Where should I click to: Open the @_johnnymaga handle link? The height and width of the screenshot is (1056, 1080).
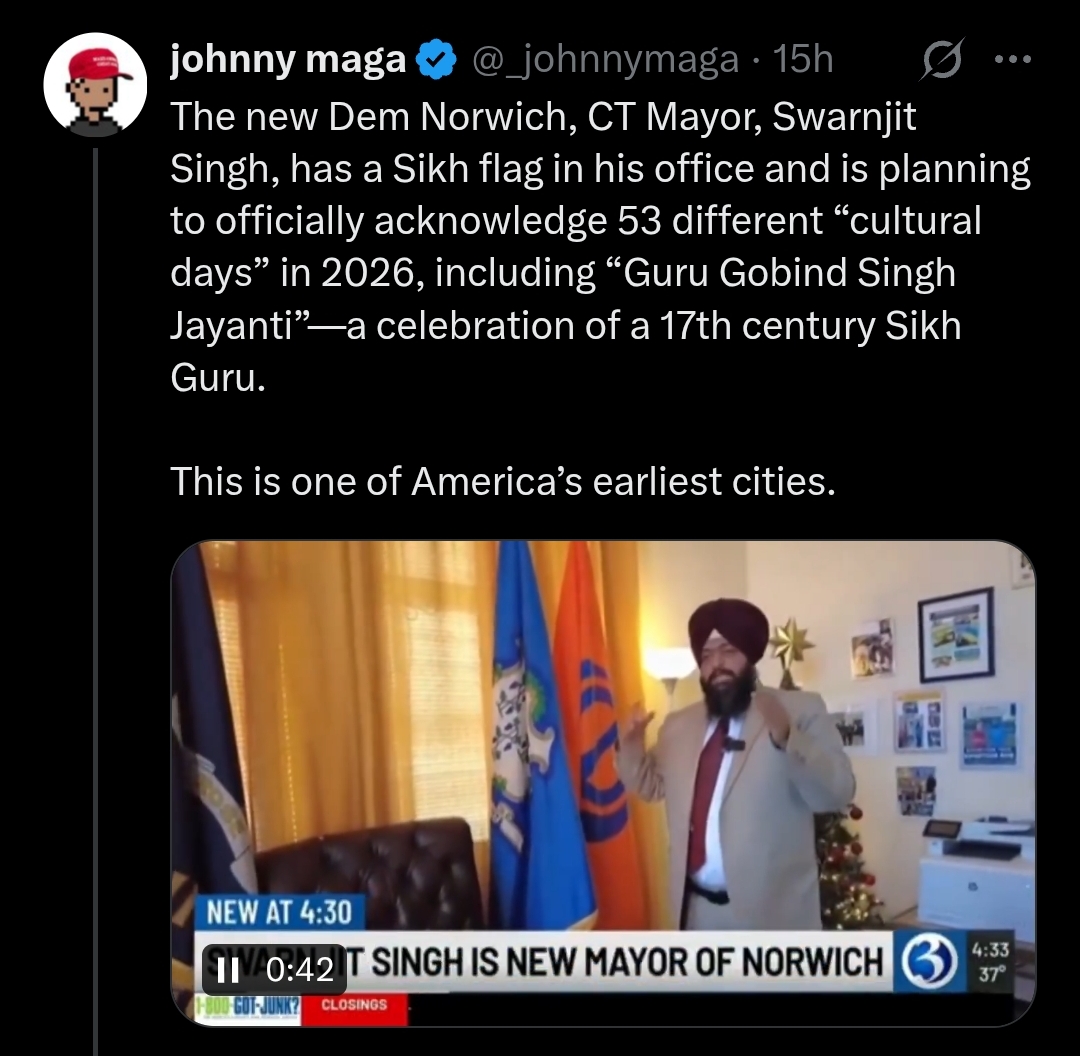point(605,60)
